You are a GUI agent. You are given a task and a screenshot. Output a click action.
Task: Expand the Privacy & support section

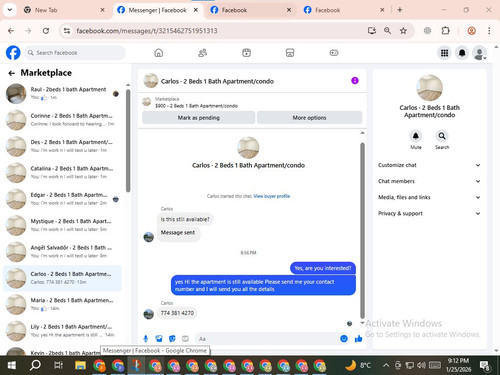point(429,213)
